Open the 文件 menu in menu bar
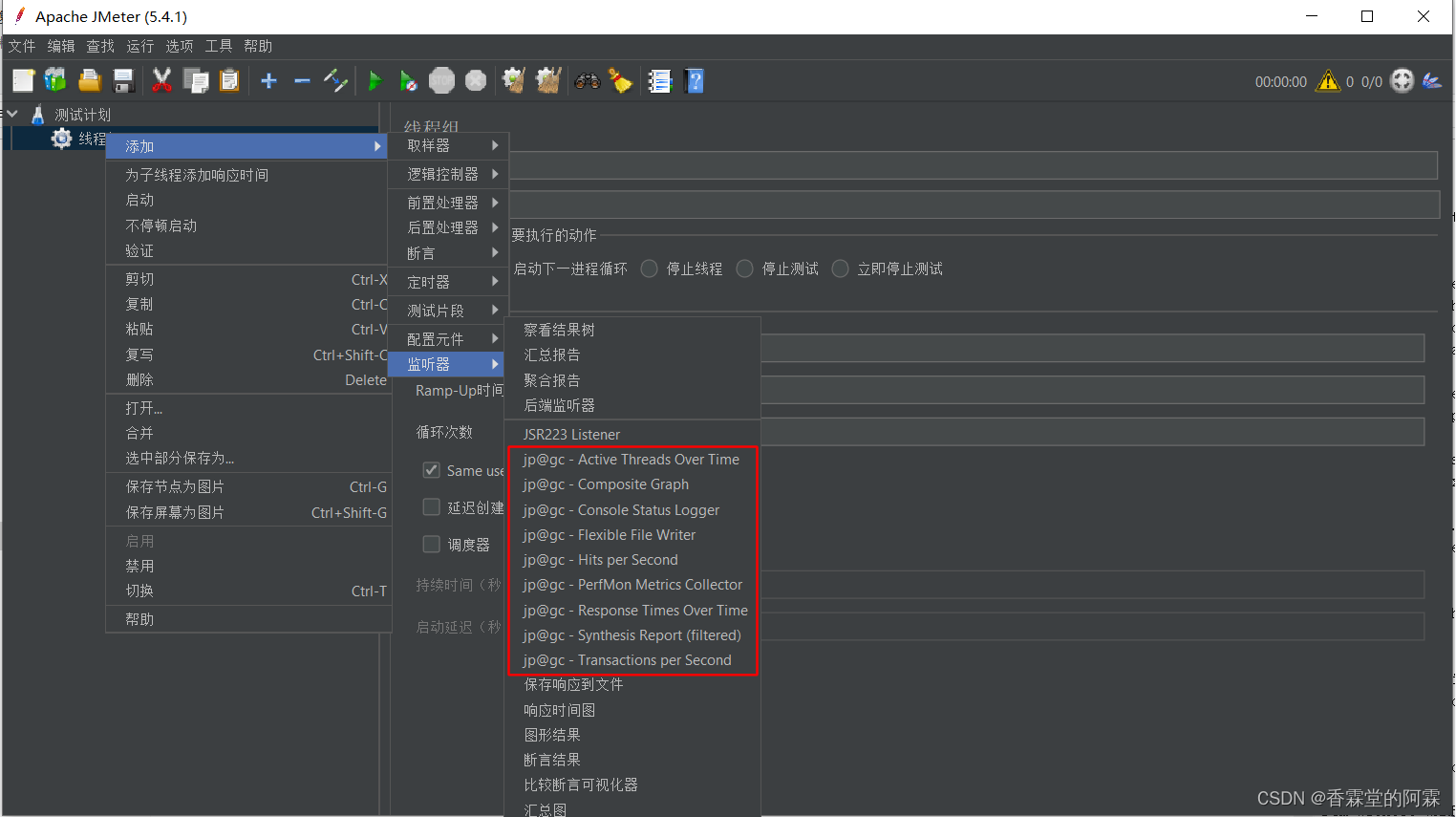The image size is (1456, 817). pyautogui.click(x=22, y=46)
